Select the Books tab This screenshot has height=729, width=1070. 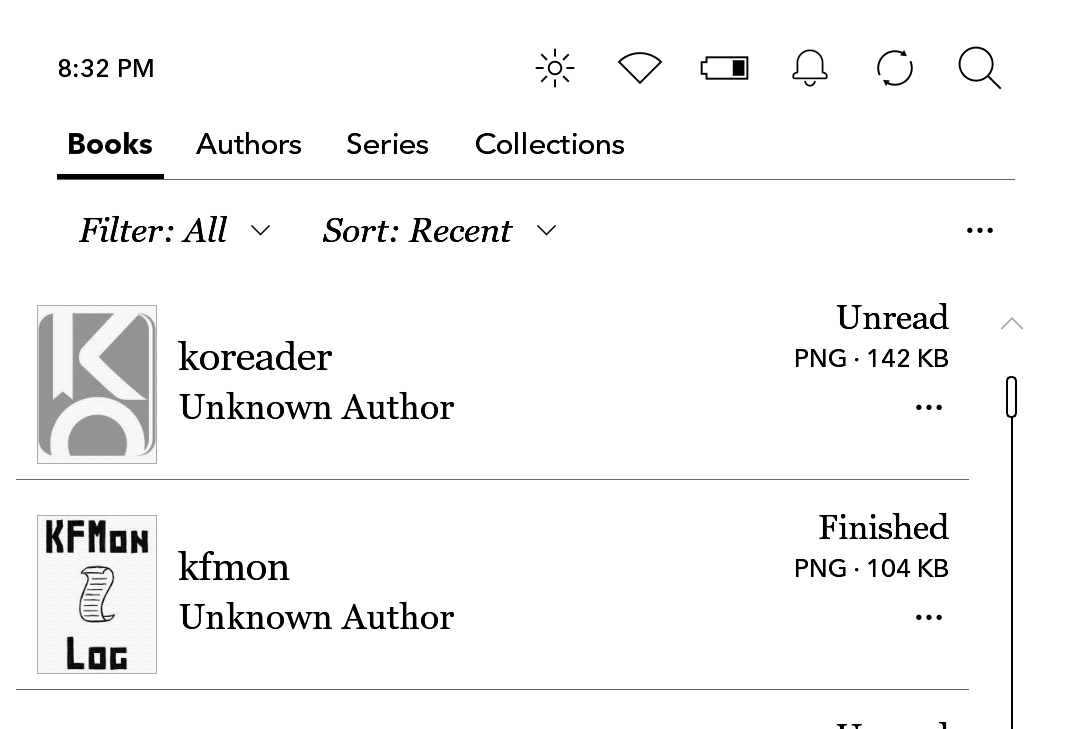point(110,145)
